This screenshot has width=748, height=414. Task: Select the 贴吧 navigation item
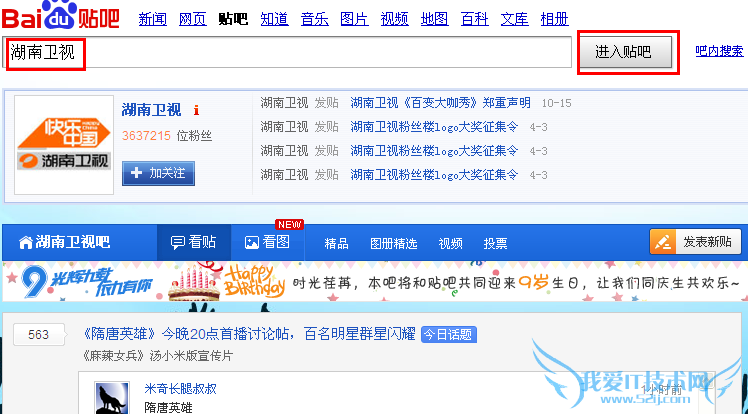[233, 19]
